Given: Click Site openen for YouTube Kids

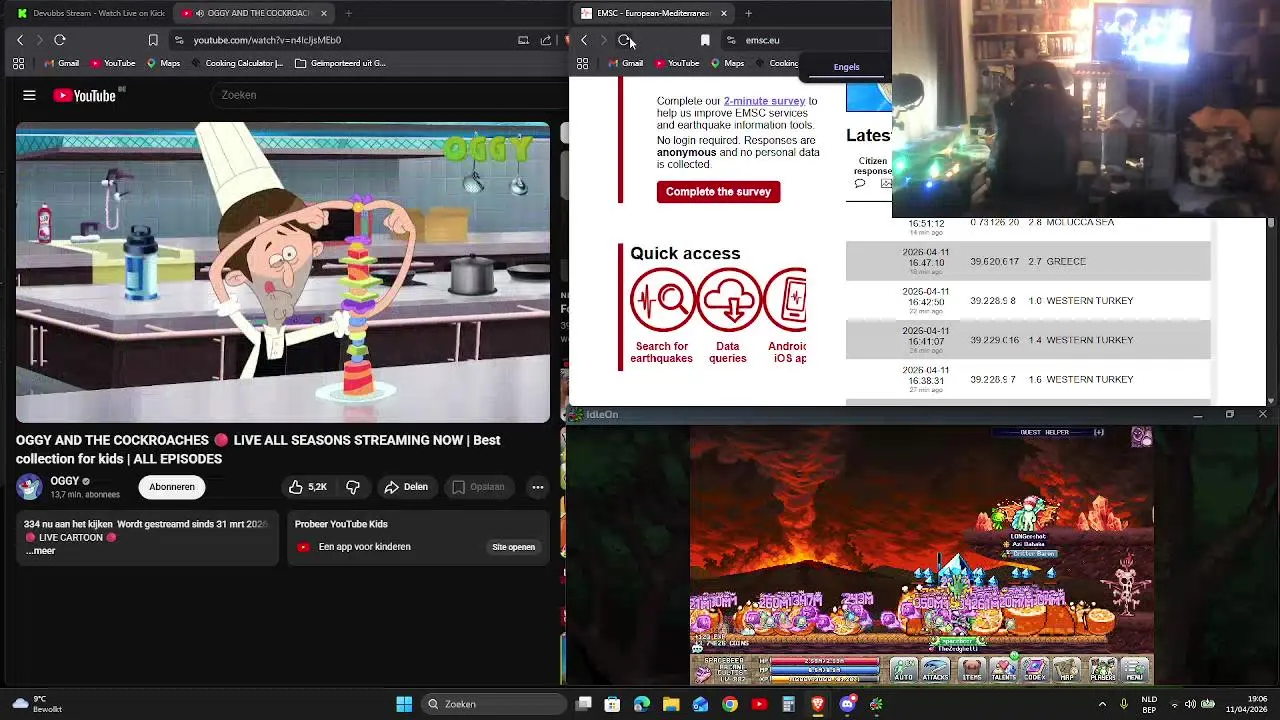Looking at the screenshot, I should 513,547.
